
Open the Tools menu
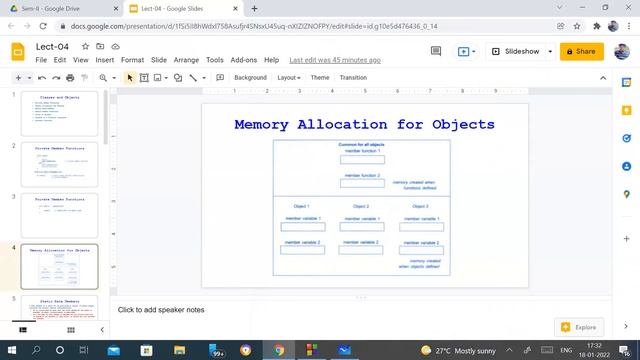point(215,60)
